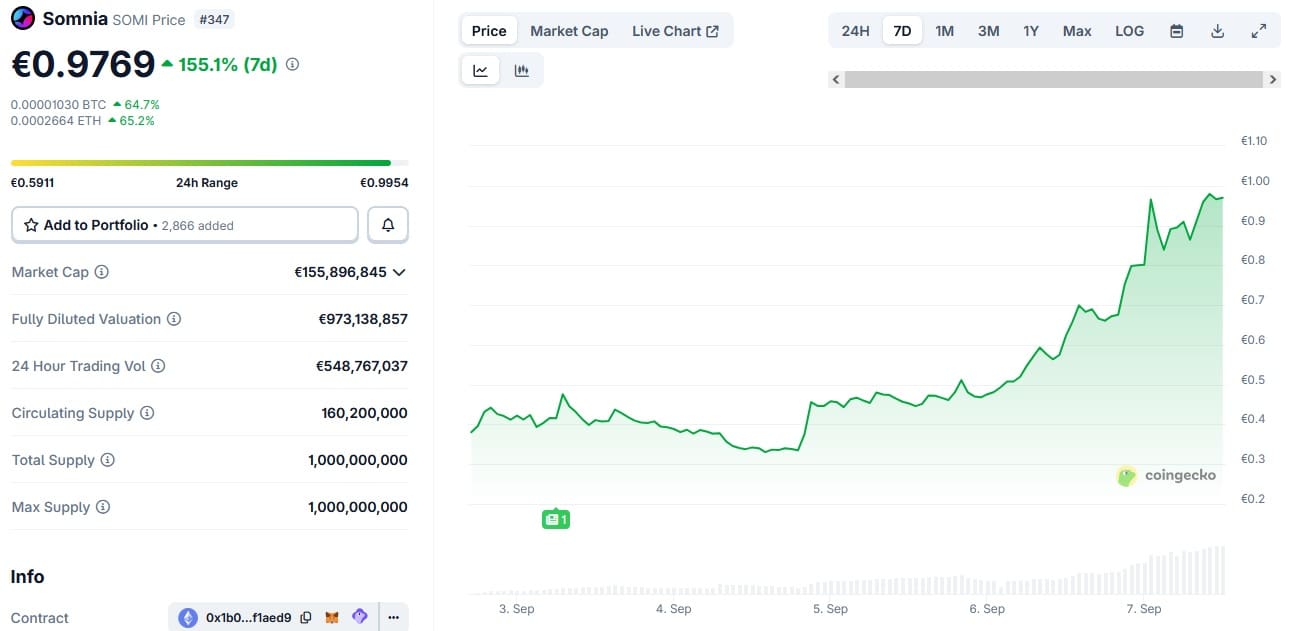Toggle LOG scale on chart
1299x631 pixels.
pyautogui.click(x=1129, y=31)
